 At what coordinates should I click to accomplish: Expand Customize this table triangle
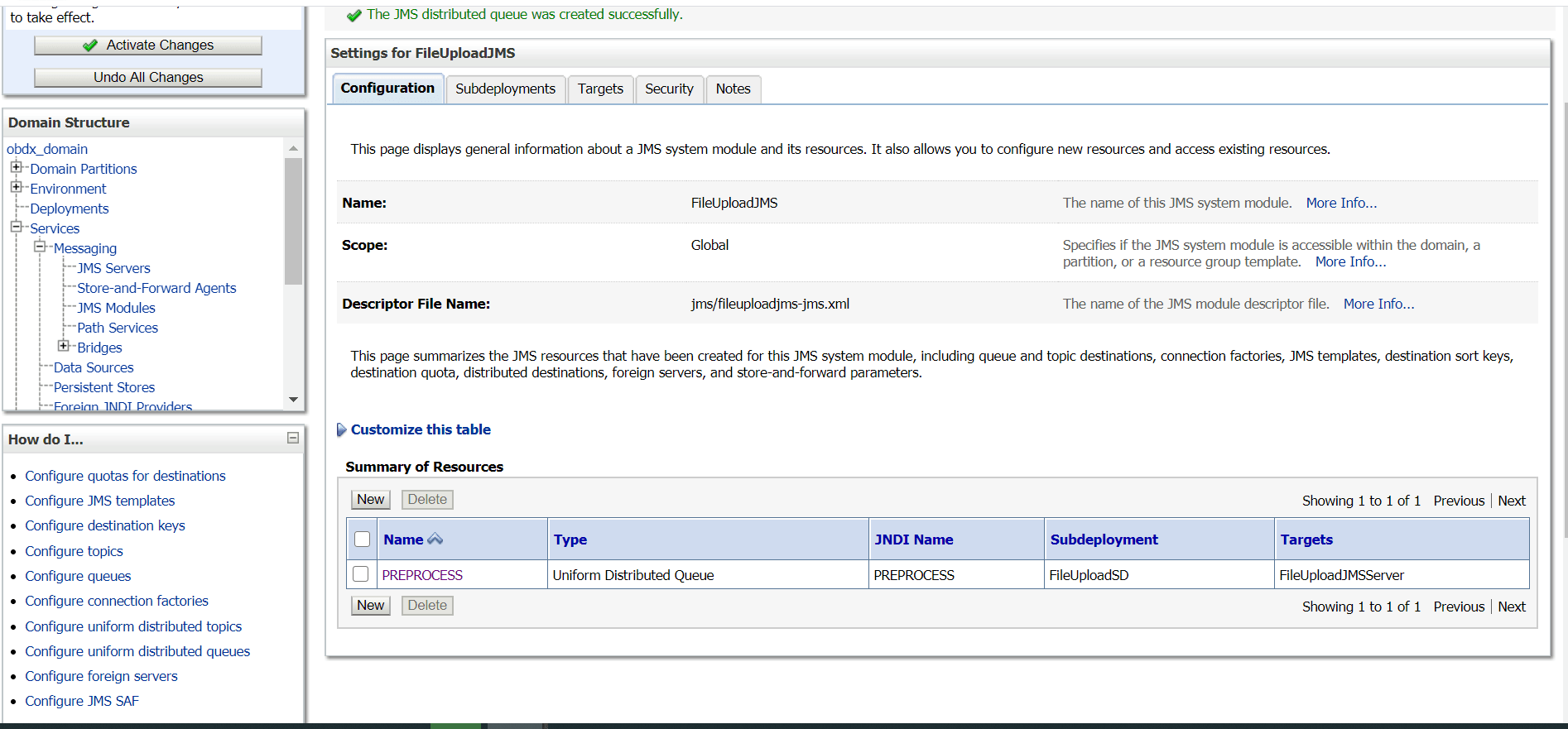coord(341,430)
